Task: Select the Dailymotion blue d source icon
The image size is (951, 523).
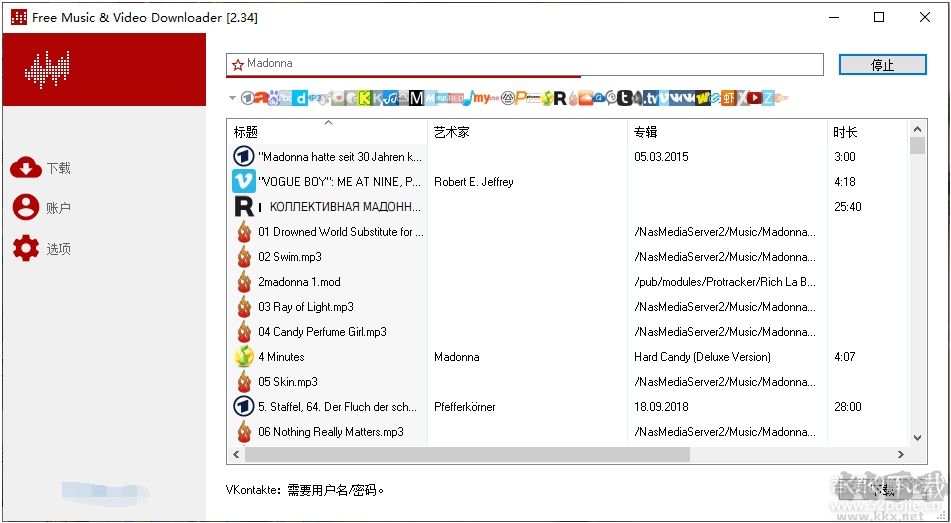Action: (300, 98)
